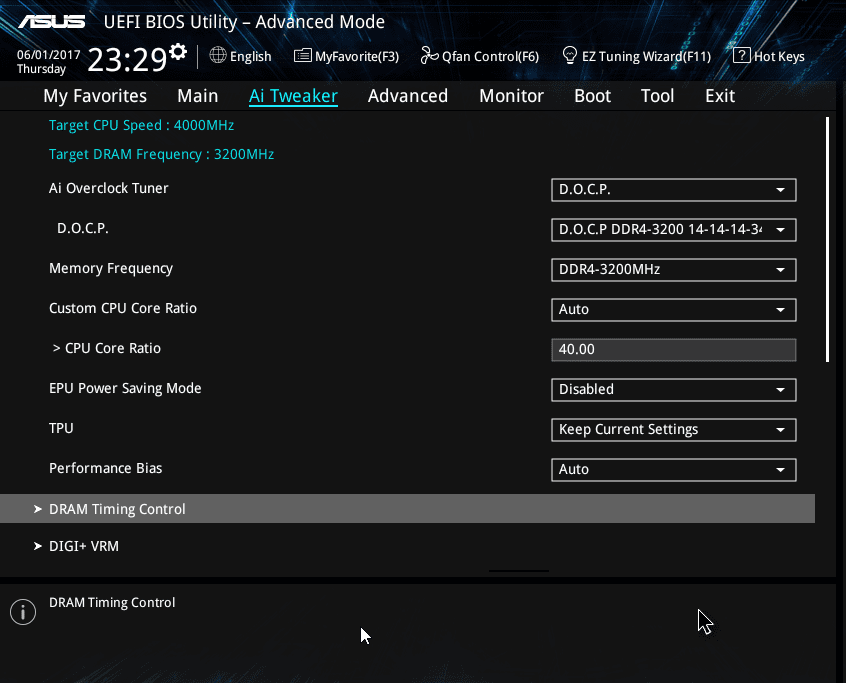Click the 06/01/2017 date text
The width and height of the screenshot is (846, 683).
tap(48, 54)
